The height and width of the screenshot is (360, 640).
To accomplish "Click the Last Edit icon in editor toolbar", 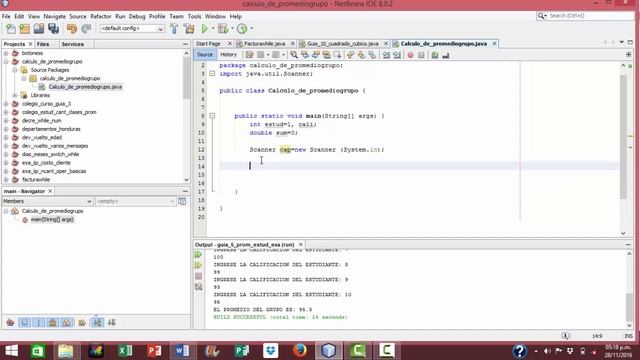I will coord(249,55).
